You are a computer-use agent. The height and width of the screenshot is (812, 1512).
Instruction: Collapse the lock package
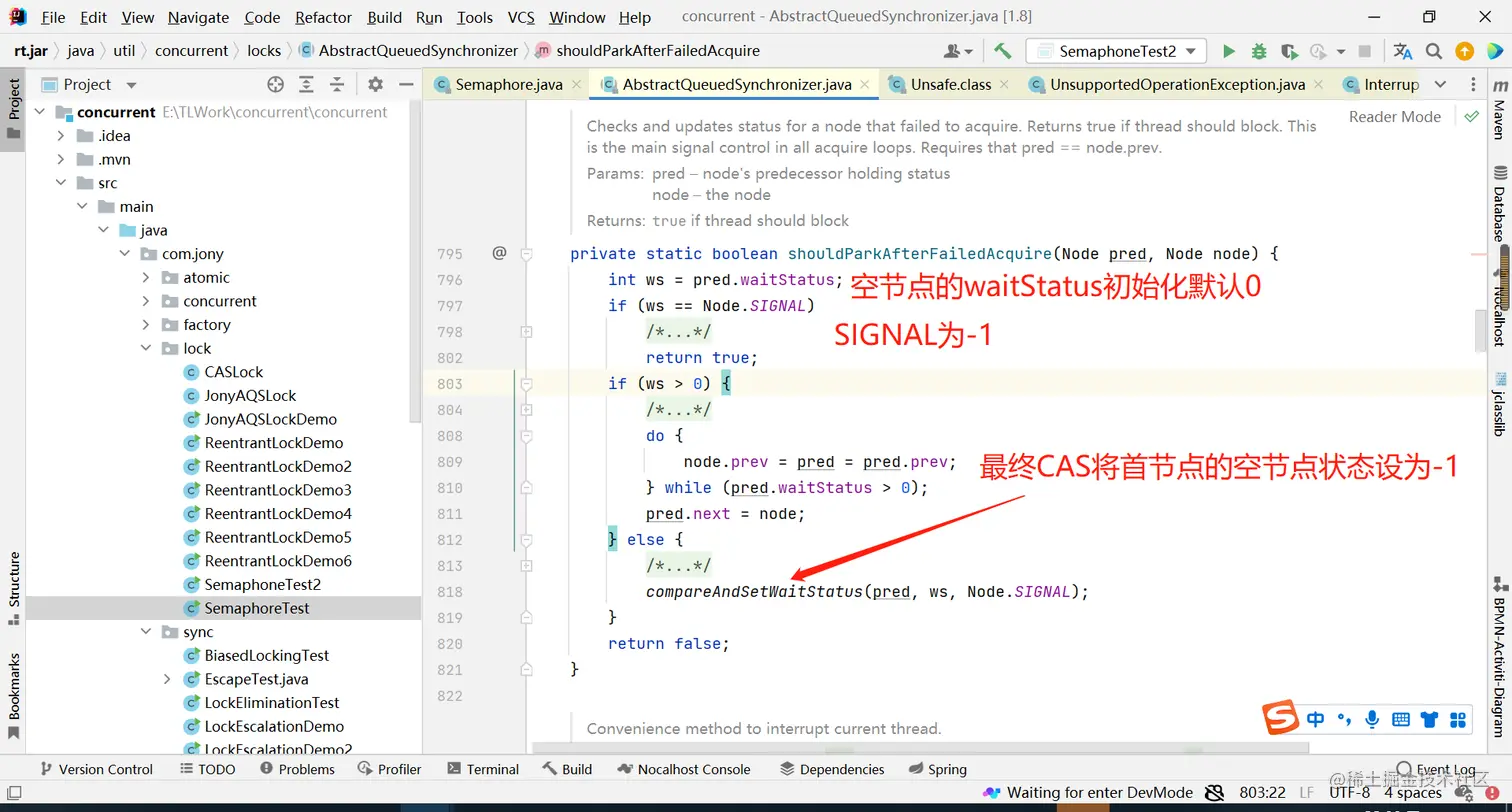point(146,349)
